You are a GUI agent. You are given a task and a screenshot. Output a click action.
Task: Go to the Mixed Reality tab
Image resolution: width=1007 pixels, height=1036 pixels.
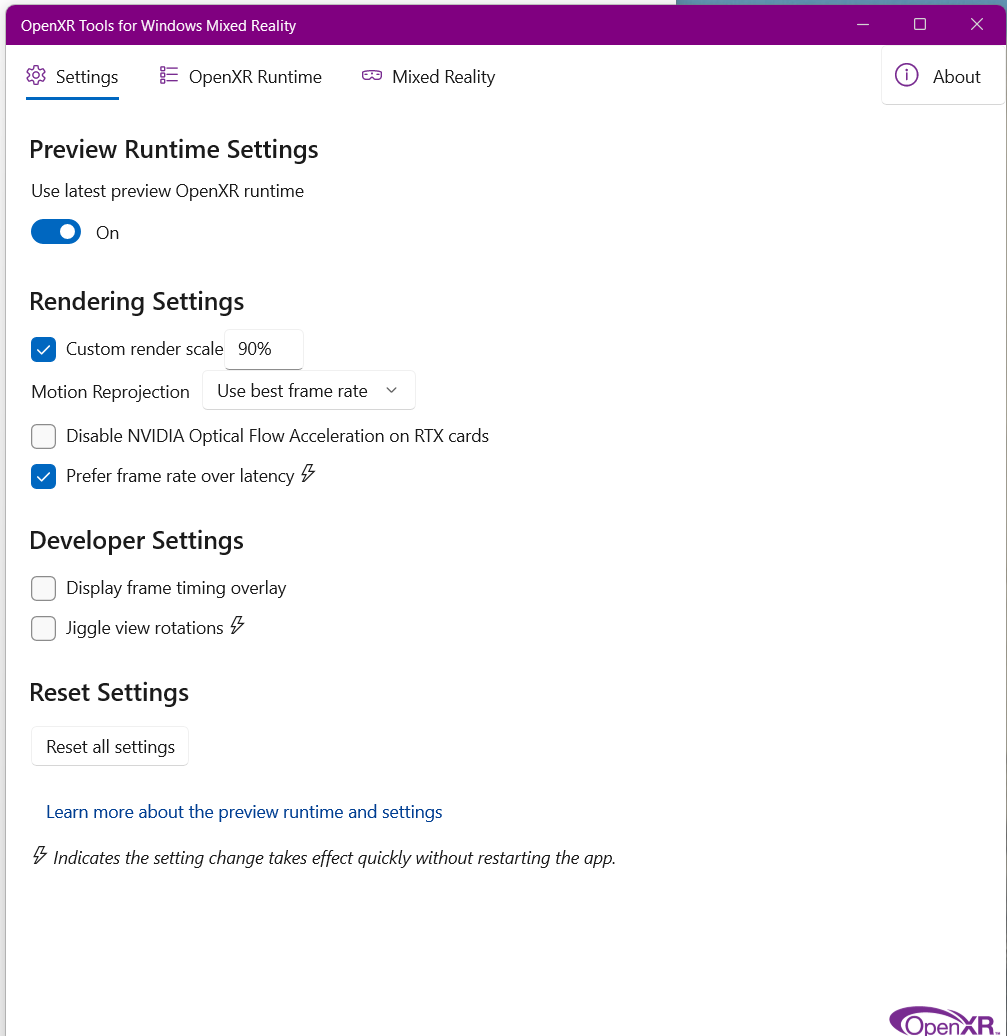click(x=428, y=77)
